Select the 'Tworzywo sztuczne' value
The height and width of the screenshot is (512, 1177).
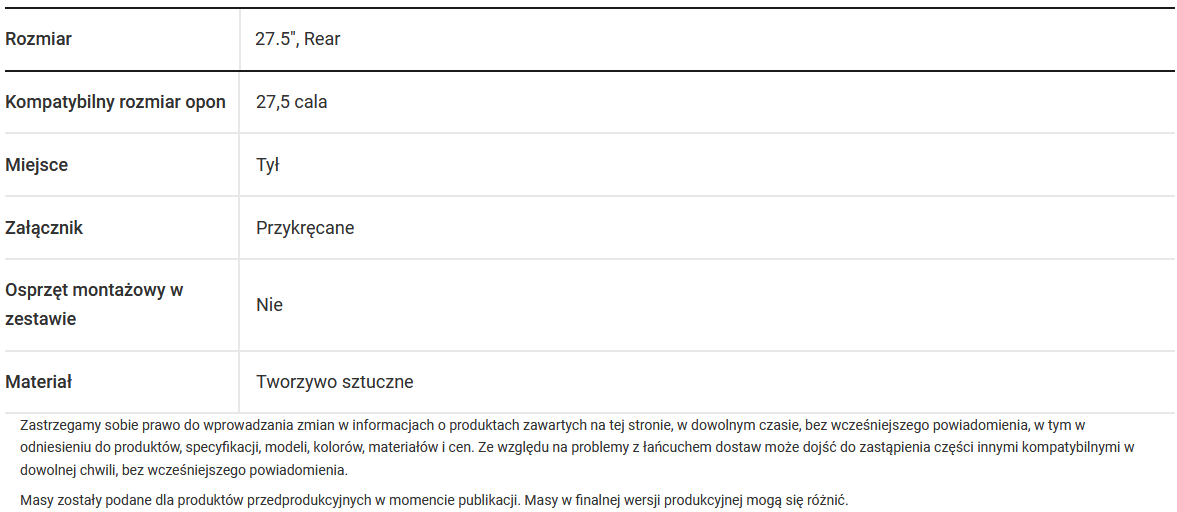pyautogui.click(x=334, y=382)
